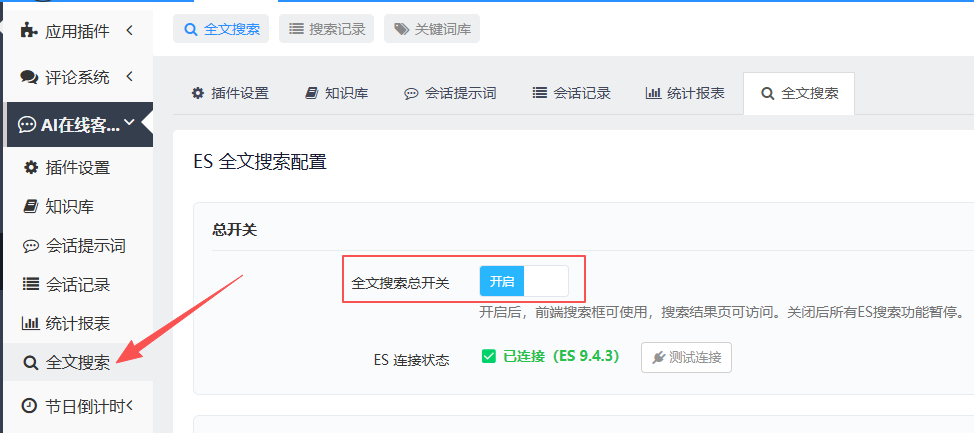Expand the 应用插件 sidebar menu chevron
Image resolution: width=974 pixels, height=433 pixels.
129,30
